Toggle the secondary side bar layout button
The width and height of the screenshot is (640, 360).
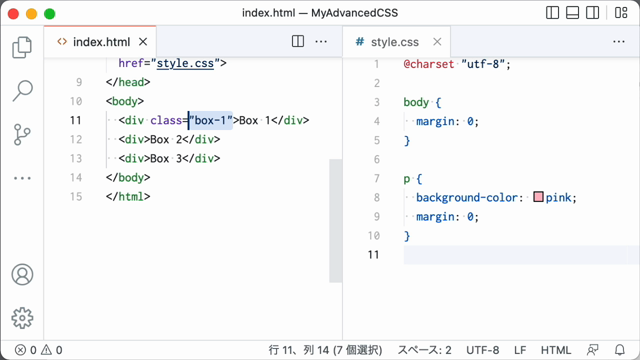tap(592, 13)
